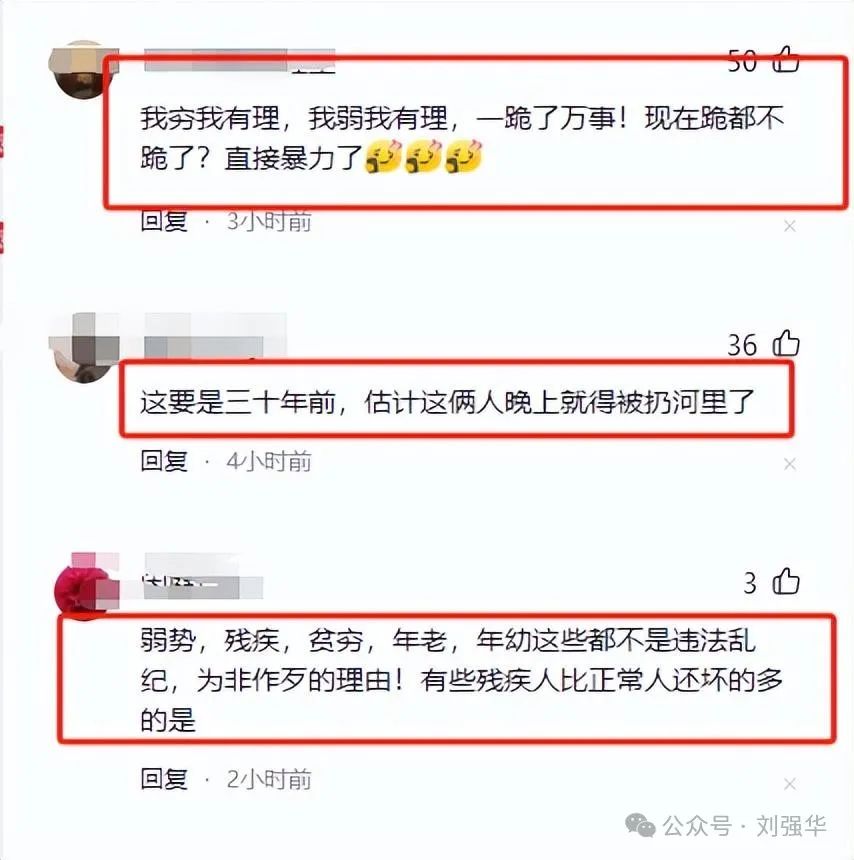Click 回复 under the 2小时前 comment

click(164, 779)
